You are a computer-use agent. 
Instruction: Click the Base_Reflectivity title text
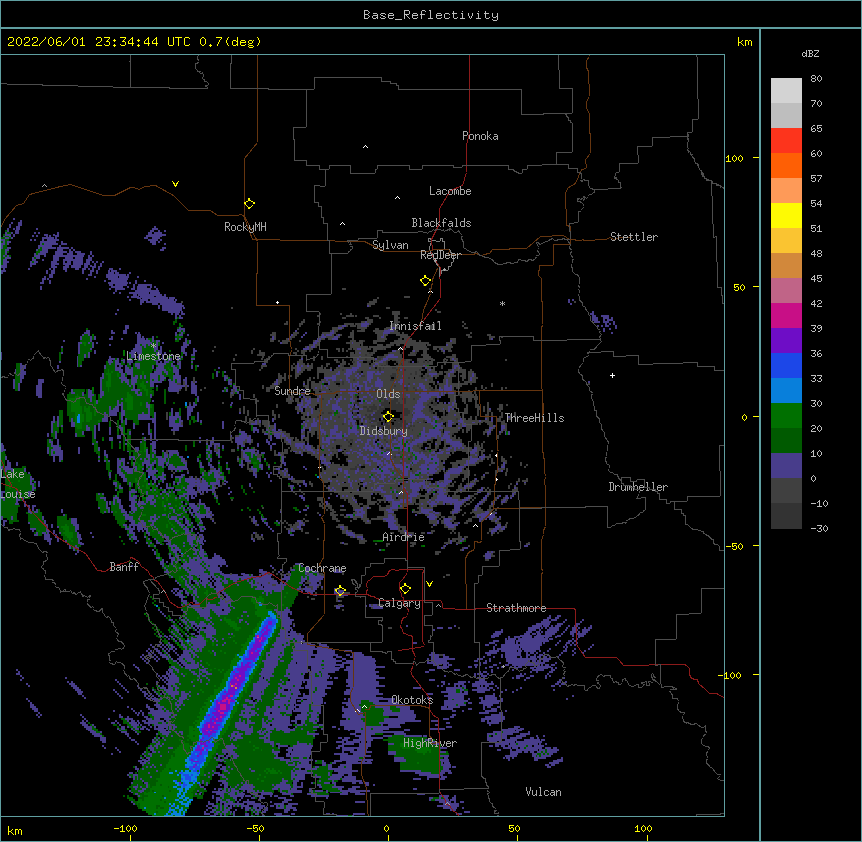[431, 15]
